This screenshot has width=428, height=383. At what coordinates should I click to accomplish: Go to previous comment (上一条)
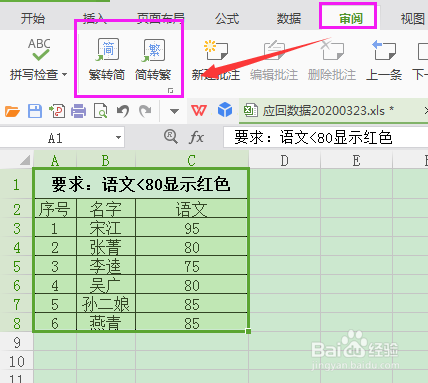[384, 60]
